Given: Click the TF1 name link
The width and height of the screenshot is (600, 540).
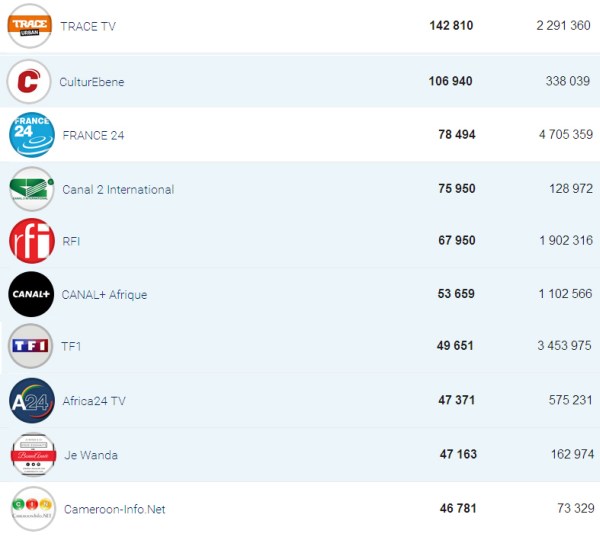Looking at the screenshot, I should [71, 347].
